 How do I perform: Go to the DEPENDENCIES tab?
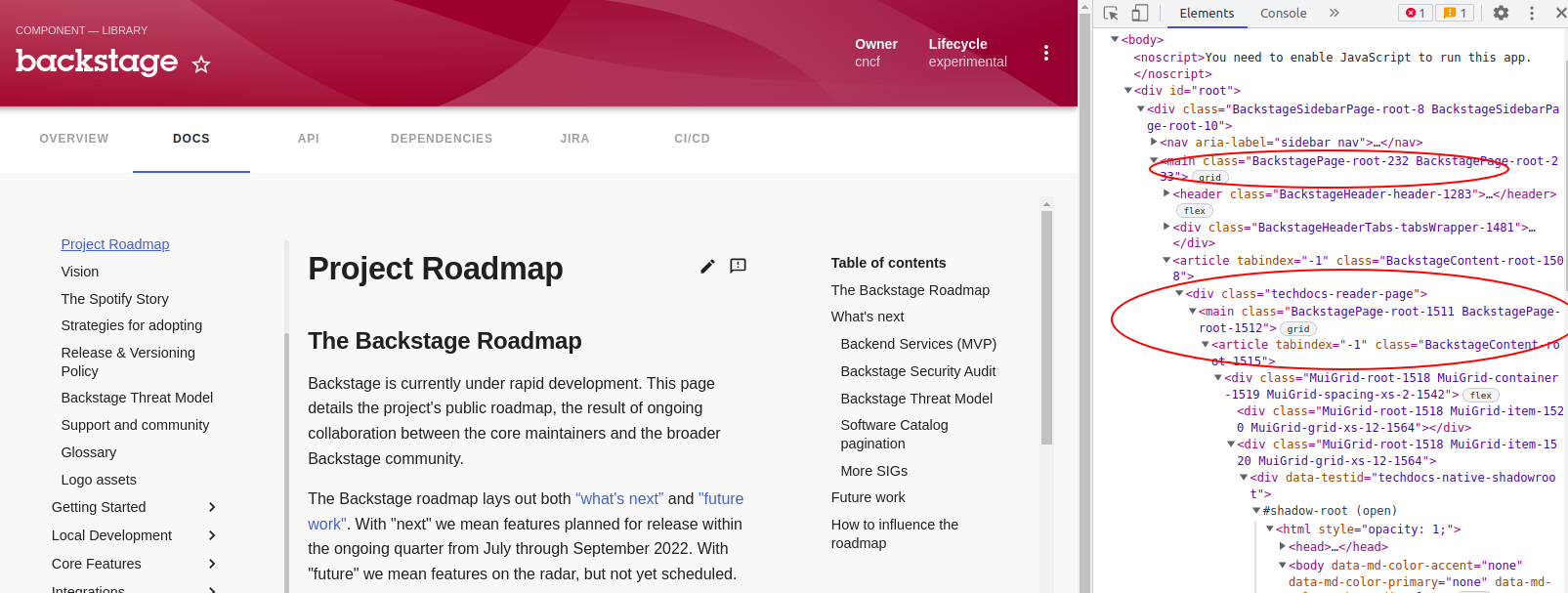tap(442, 139)
